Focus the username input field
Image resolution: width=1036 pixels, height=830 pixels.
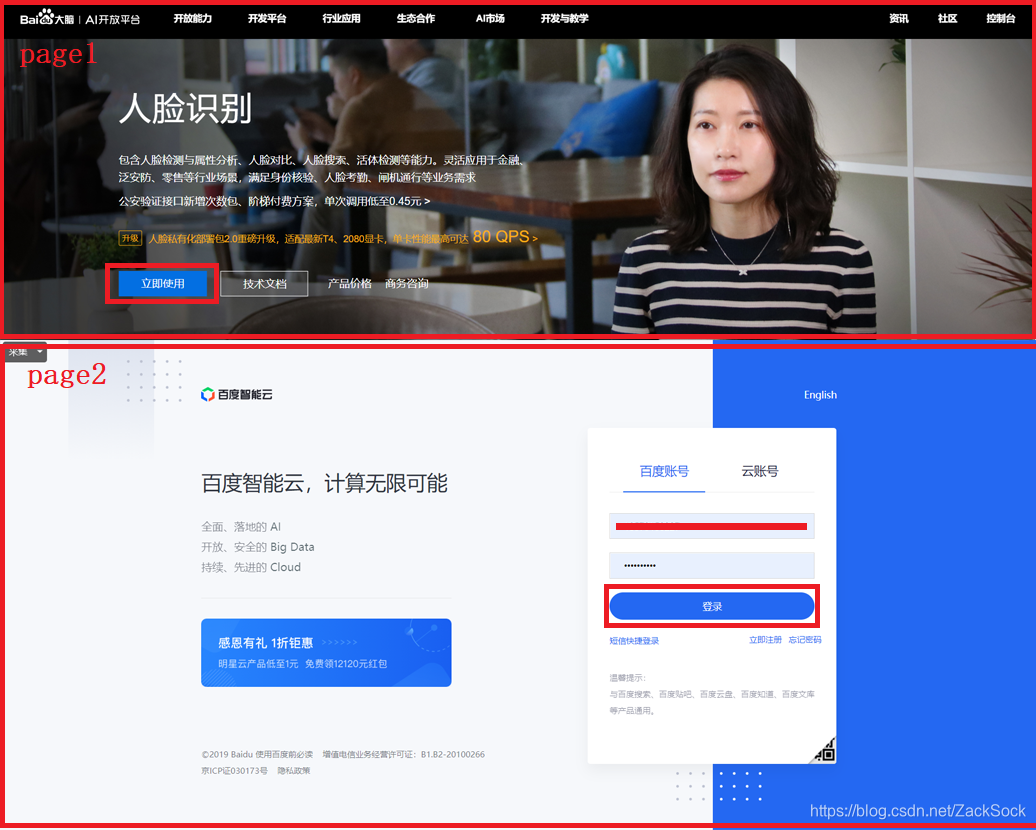tap(712, 526)
